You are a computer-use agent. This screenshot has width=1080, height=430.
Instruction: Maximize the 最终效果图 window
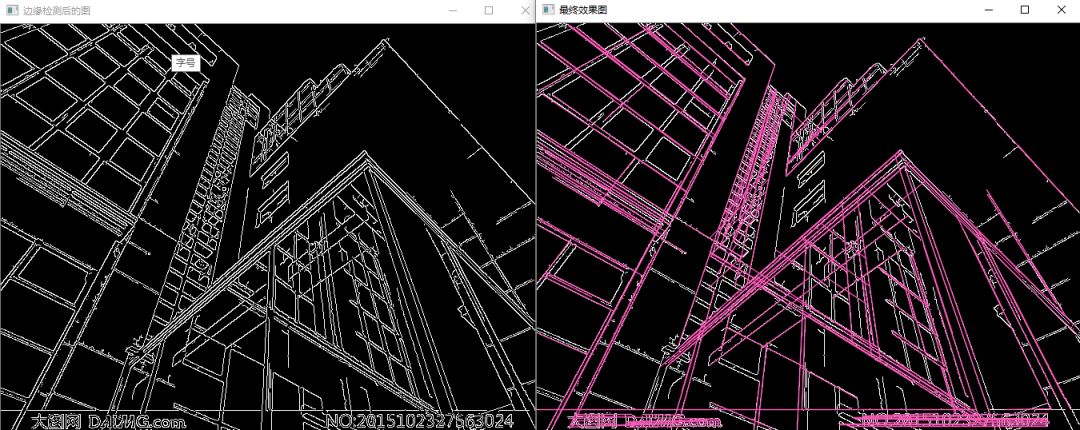(x=1025, y=10)
